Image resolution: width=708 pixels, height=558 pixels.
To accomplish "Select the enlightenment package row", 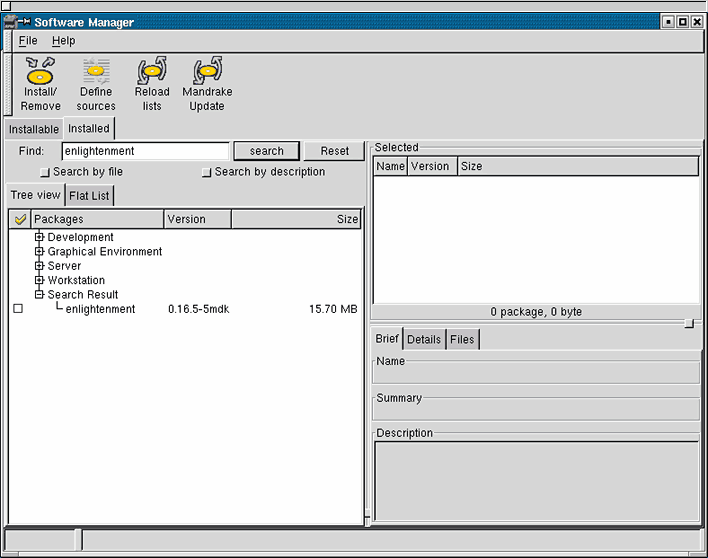I will pos(186,309).
